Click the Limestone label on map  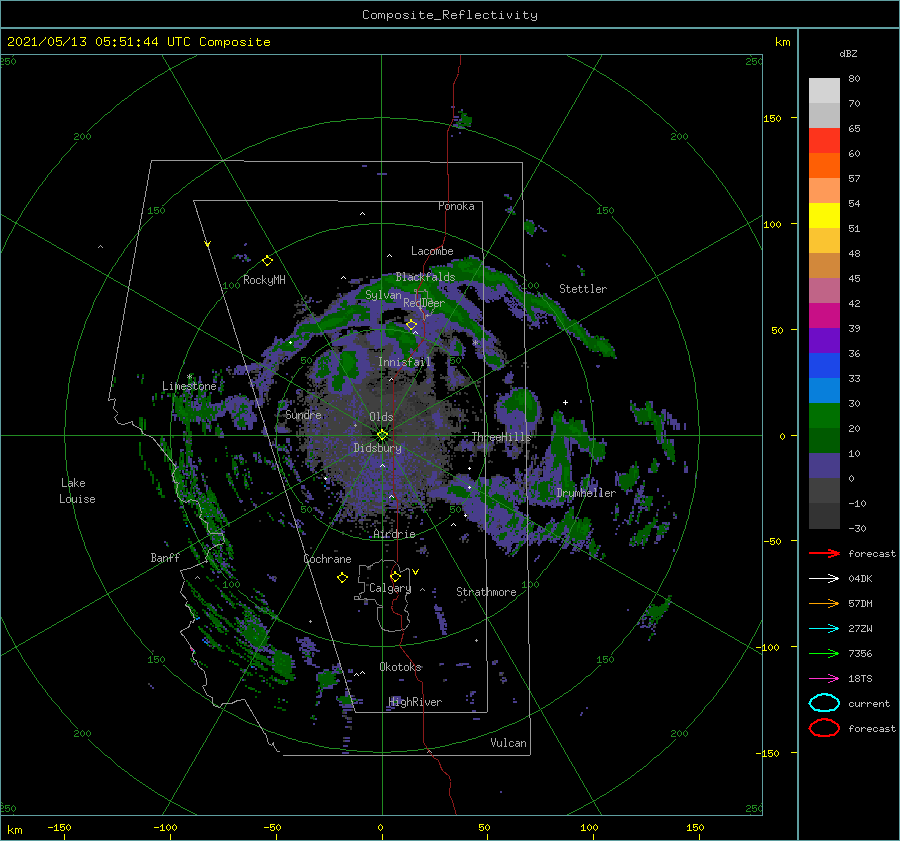(x=189, y=386)
